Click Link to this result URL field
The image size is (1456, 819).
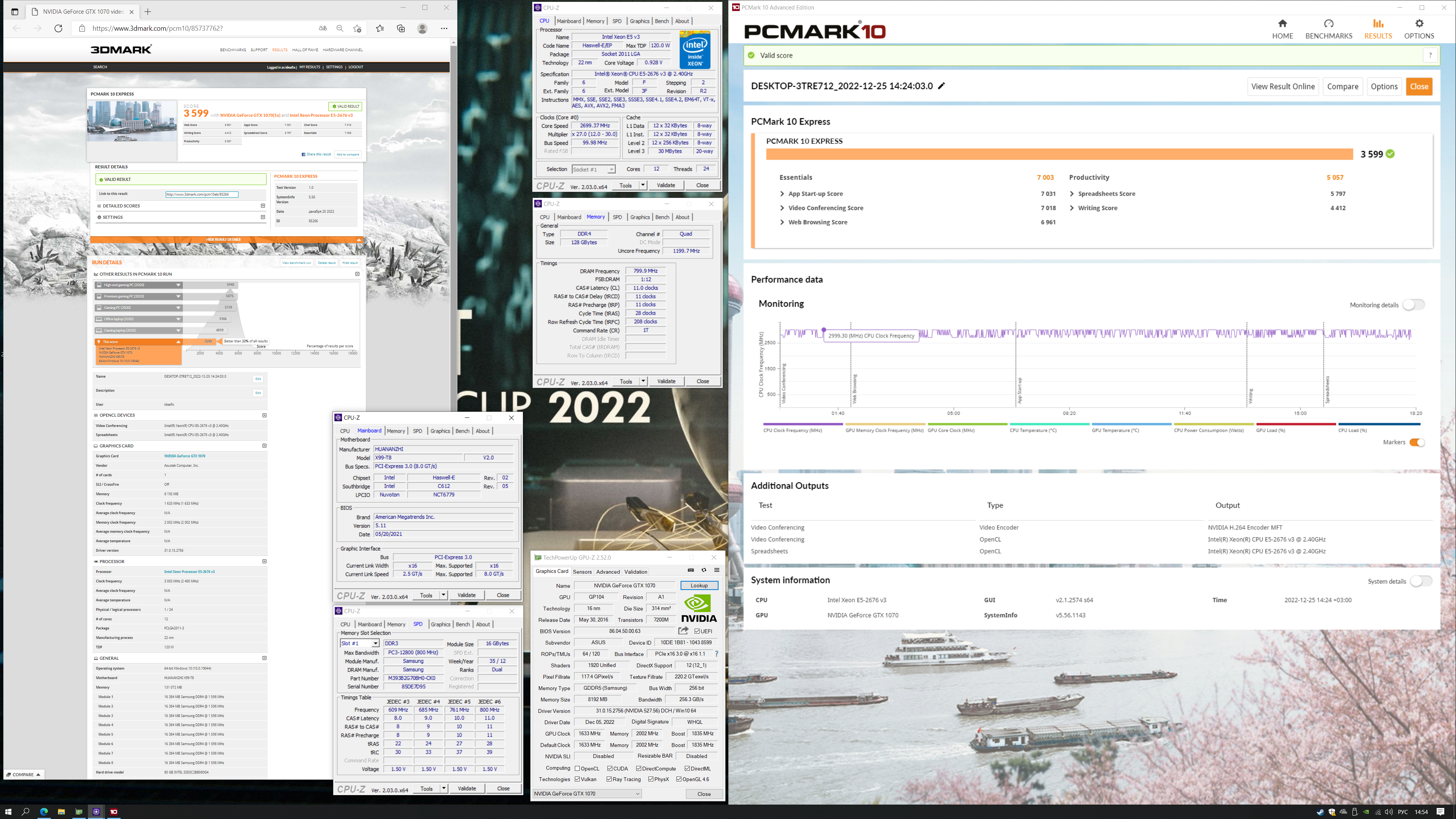coord(201,195)
